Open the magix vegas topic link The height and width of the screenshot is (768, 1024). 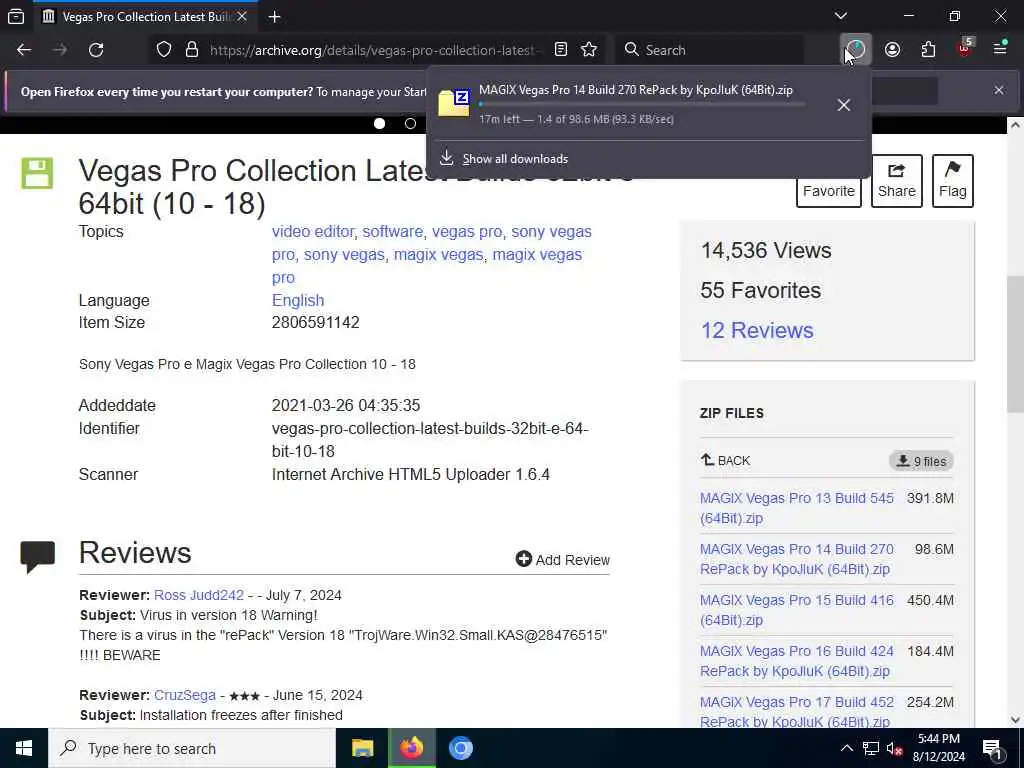coord(438,255)
